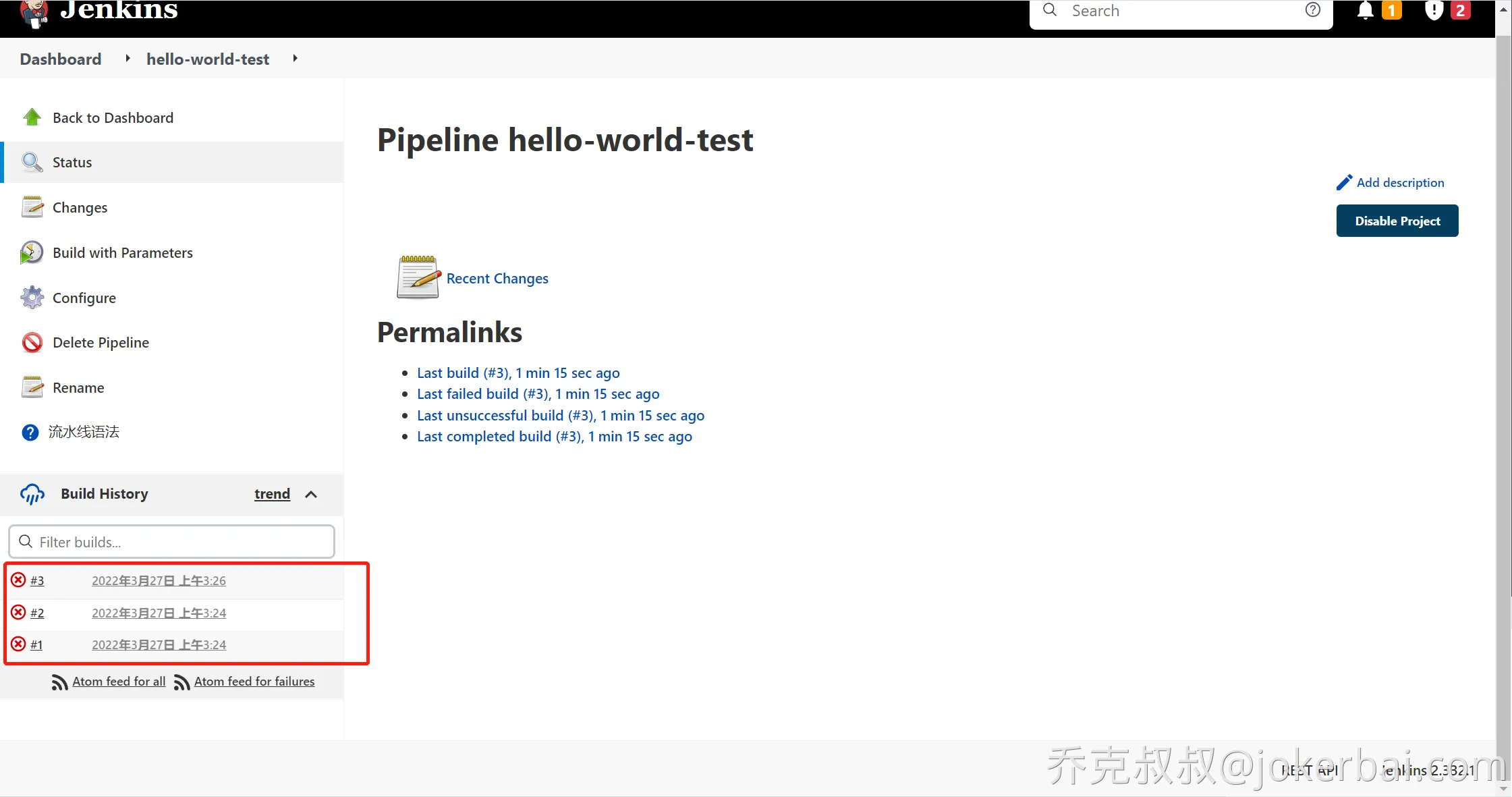Image resolution: width=1512 pixels, height=797 pixels.
Task: Click the RSS icon beside Atom feed for failures
Action: [x=181, y=682]
